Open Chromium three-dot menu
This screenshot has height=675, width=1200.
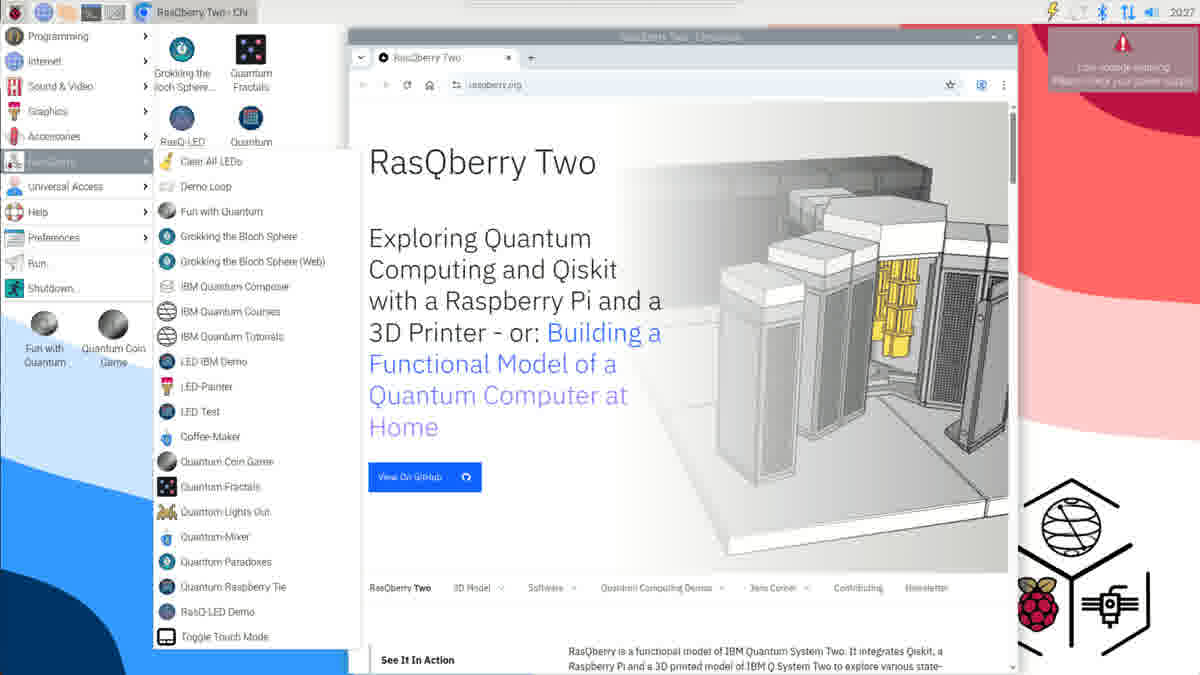[x=1004, y=85]
